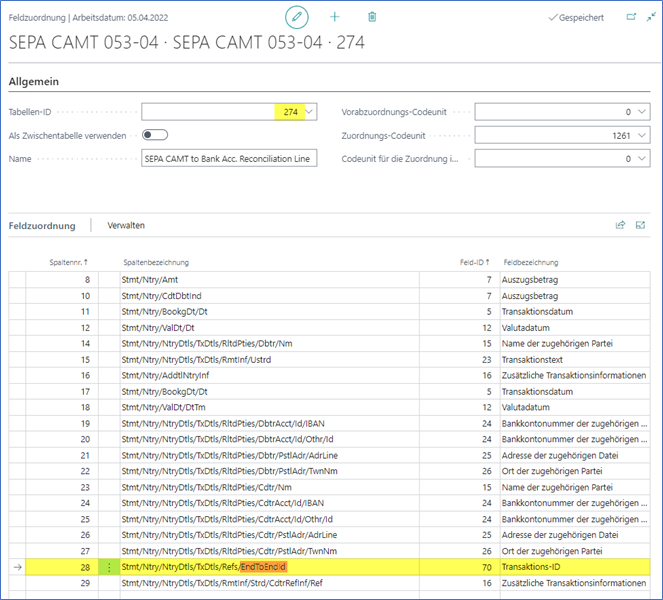663x600 pixels.
Task: Click the Name input field
Action: click(229, 159)
